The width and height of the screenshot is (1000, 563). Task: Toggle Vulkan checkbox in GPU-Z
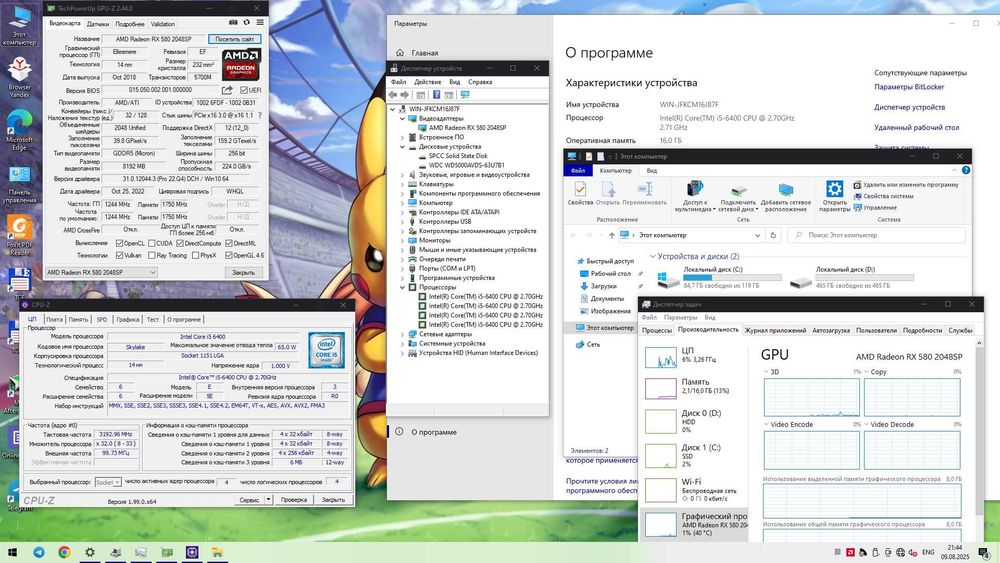[119, 255]
